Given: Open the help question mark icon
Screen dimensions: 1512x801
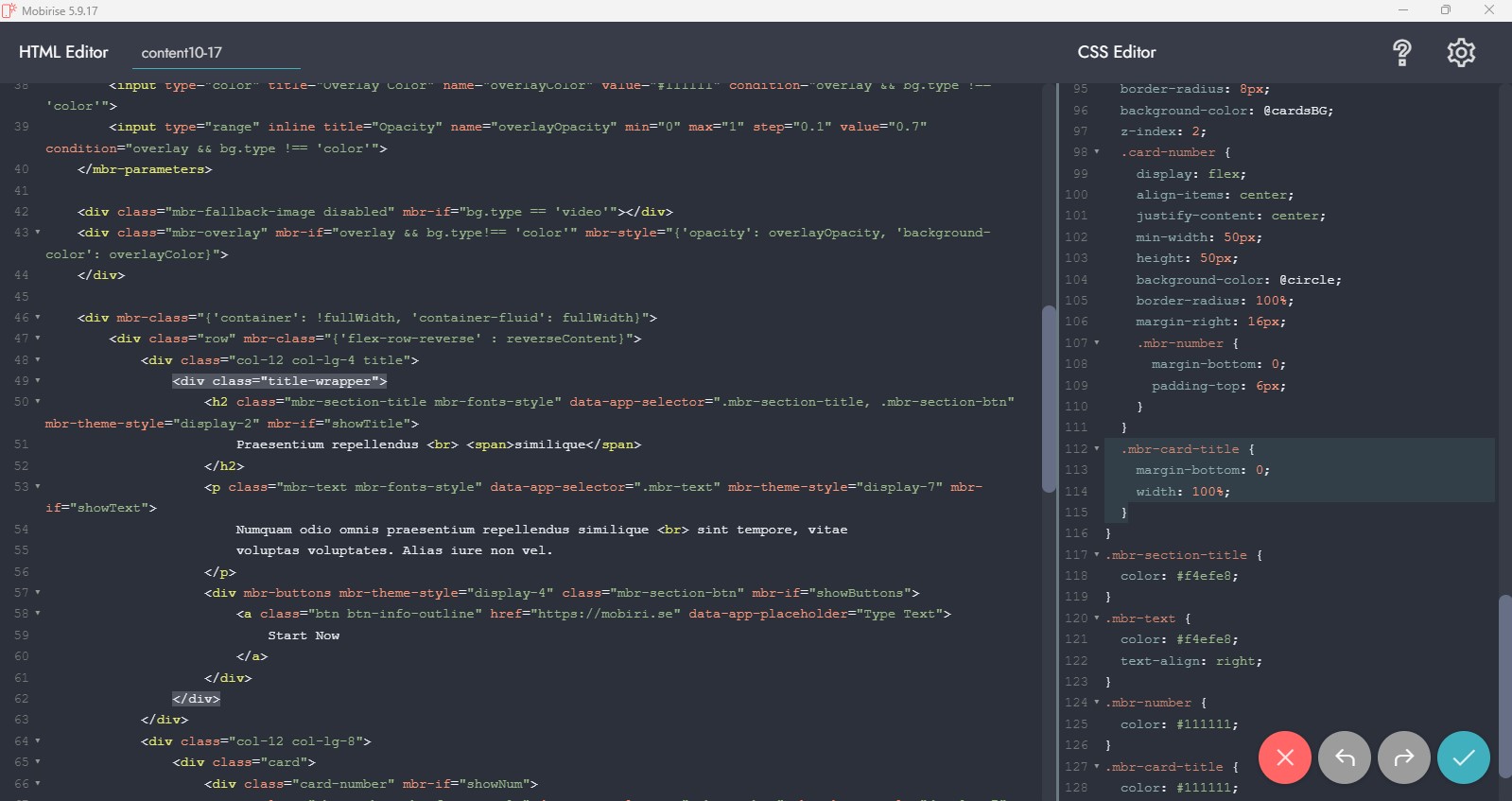Looking at the screenshot, I should pyautogui.click(x=1402, y=53).
